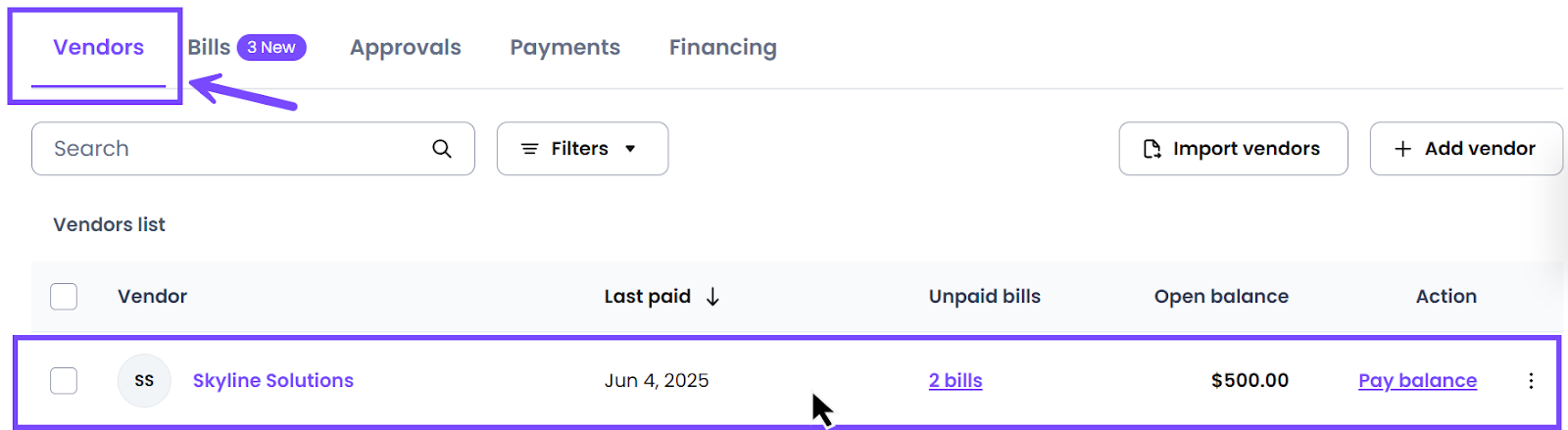This screenshot has height=430, width=1568.
Task: Click the Import vendors button
Action: [x=1233, y=149]
